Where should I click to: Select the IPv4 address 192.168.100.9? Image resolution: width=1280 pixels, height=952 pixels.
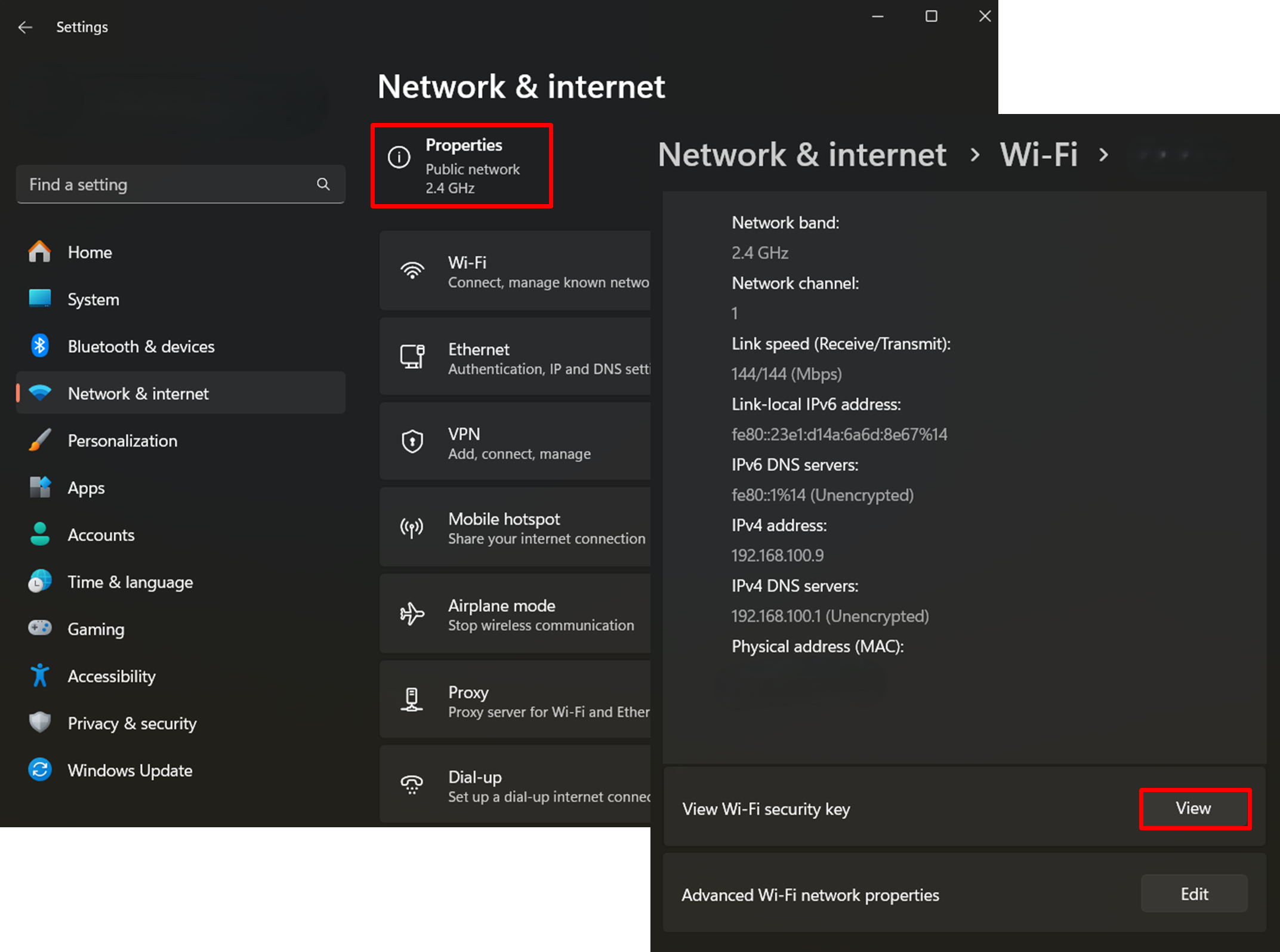coord(778,556)
